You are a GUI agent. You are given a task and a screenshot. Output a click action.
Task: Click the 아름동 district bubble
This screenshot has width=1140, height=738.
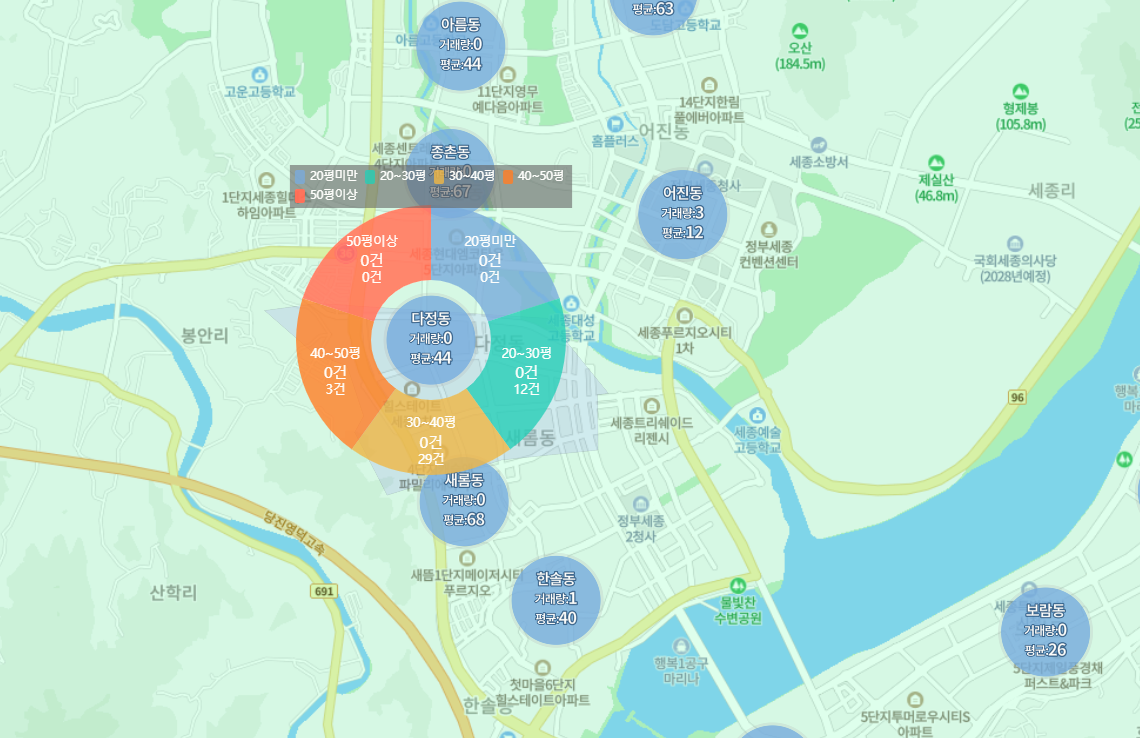click(x=460, y=45)
